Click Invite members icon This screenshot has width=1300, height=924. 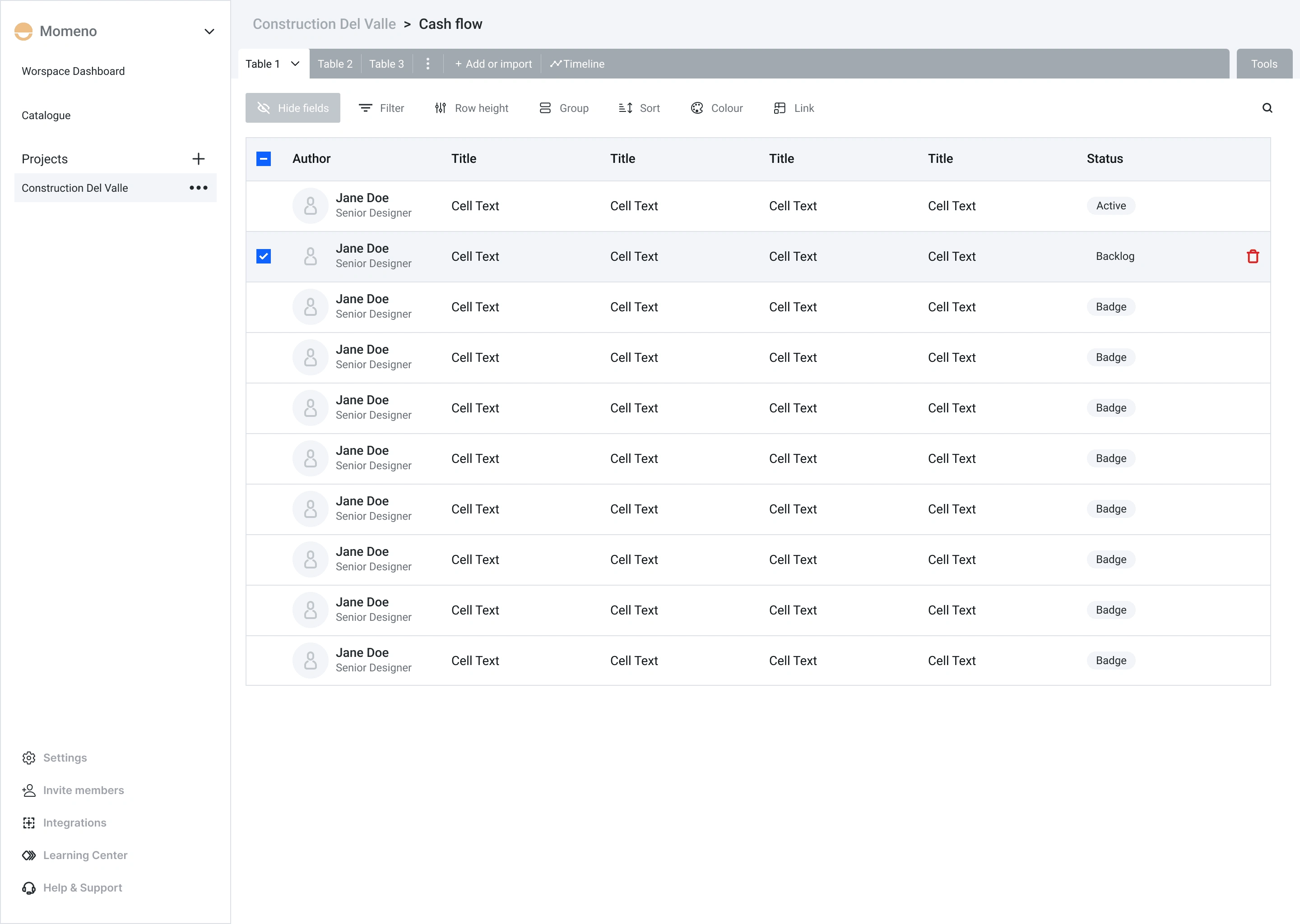pos(29,790)
